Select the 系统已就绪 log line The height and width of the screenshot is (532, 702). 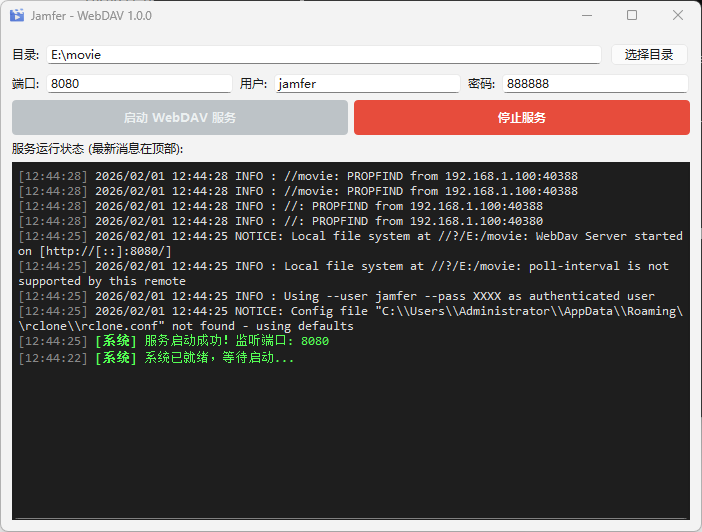tap(195, 357)
